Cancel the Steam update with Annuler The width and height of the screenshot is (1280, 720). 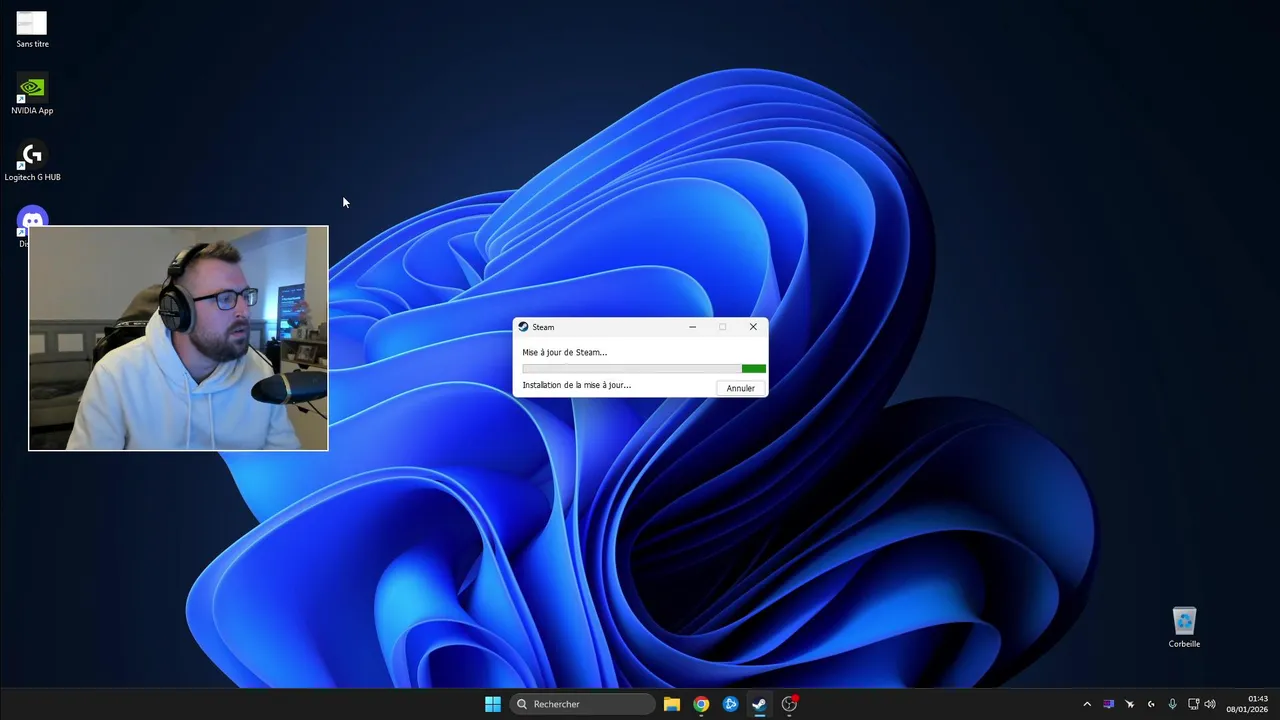pos(740,388)
